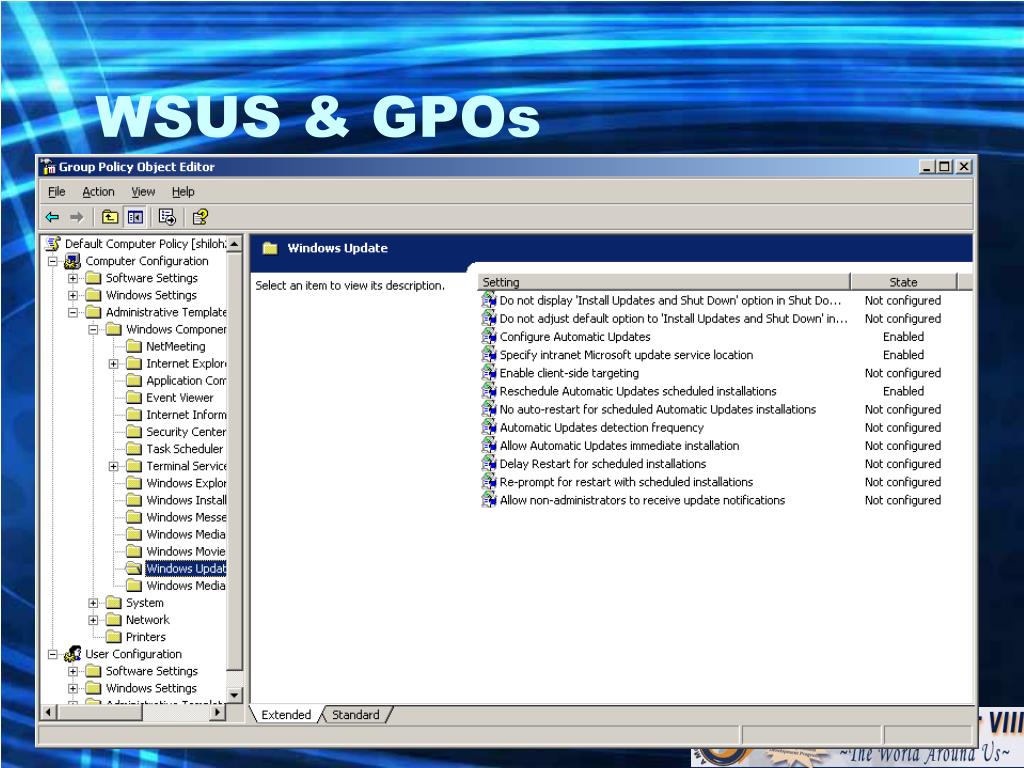Click the Security Center folder icon
The image size is (1024, 768).
point(134,432)
